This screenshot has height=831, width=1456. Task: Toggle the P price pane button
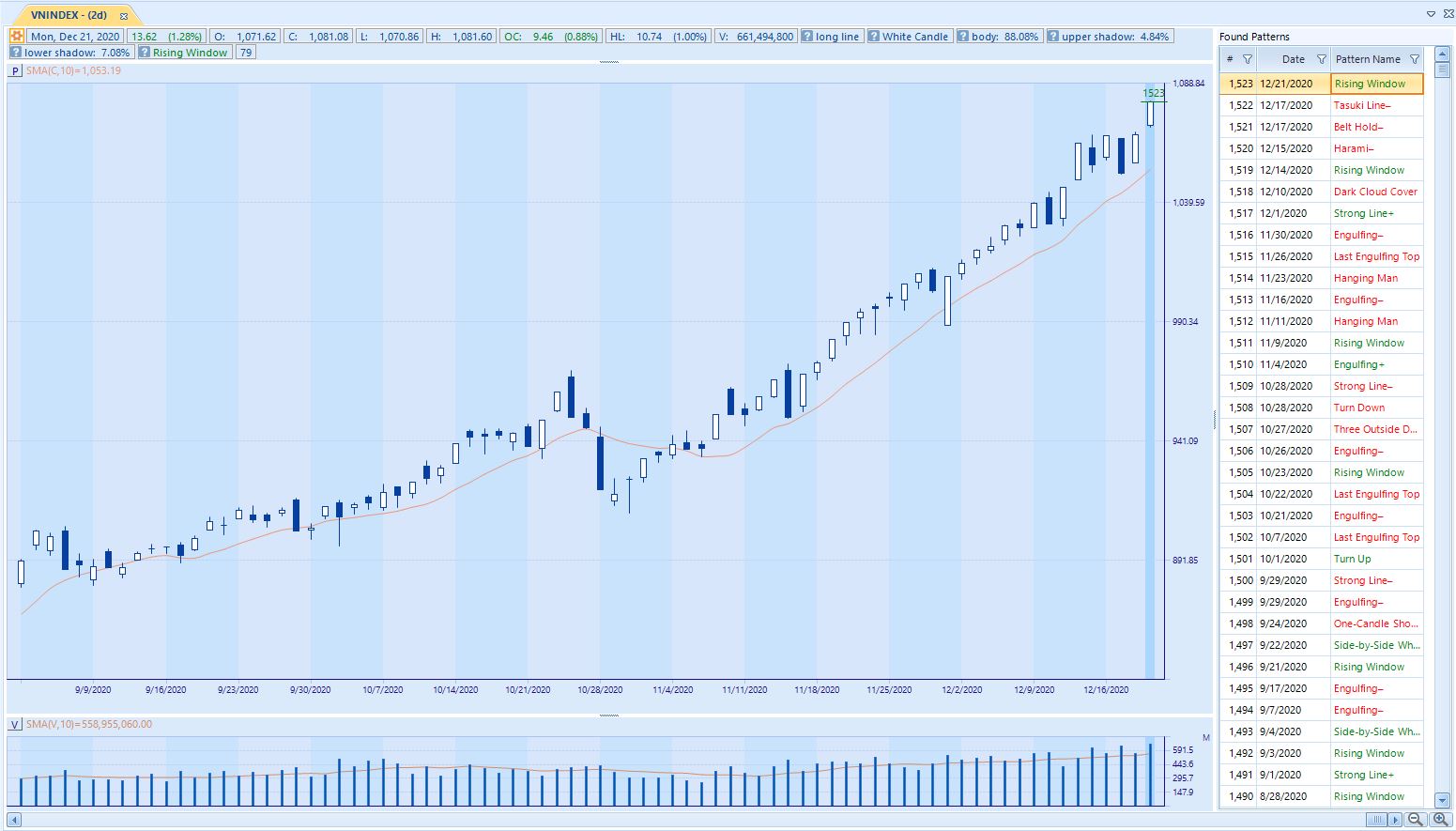click(16, 70)
